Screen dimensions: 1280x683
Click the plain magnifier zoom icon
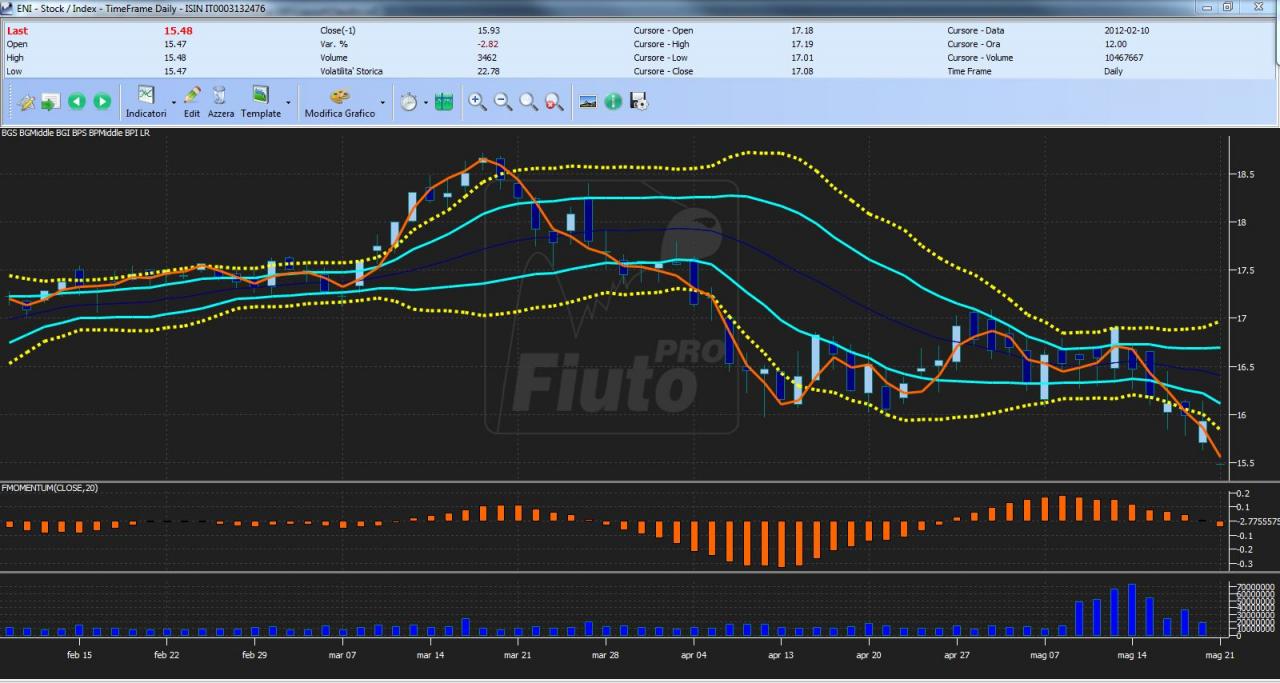(528, 102)
